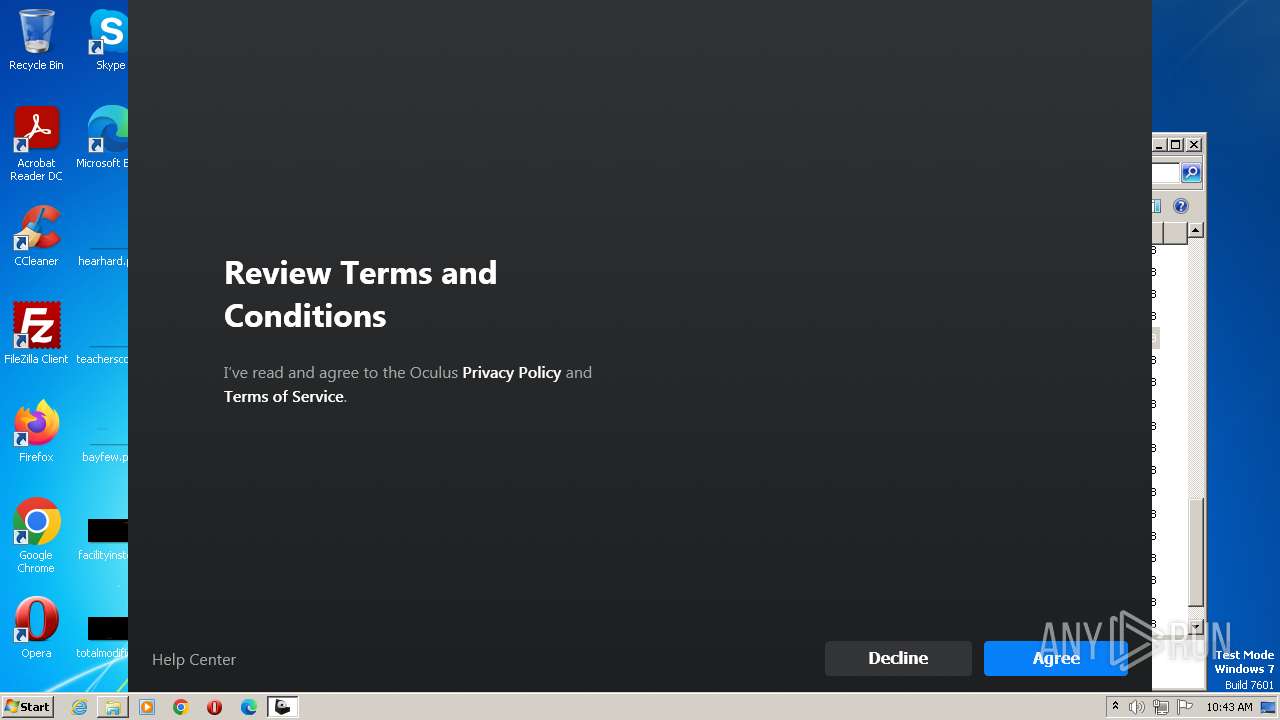
Task: Show hidden system tray icons
Action: [x=1115, y=707]
